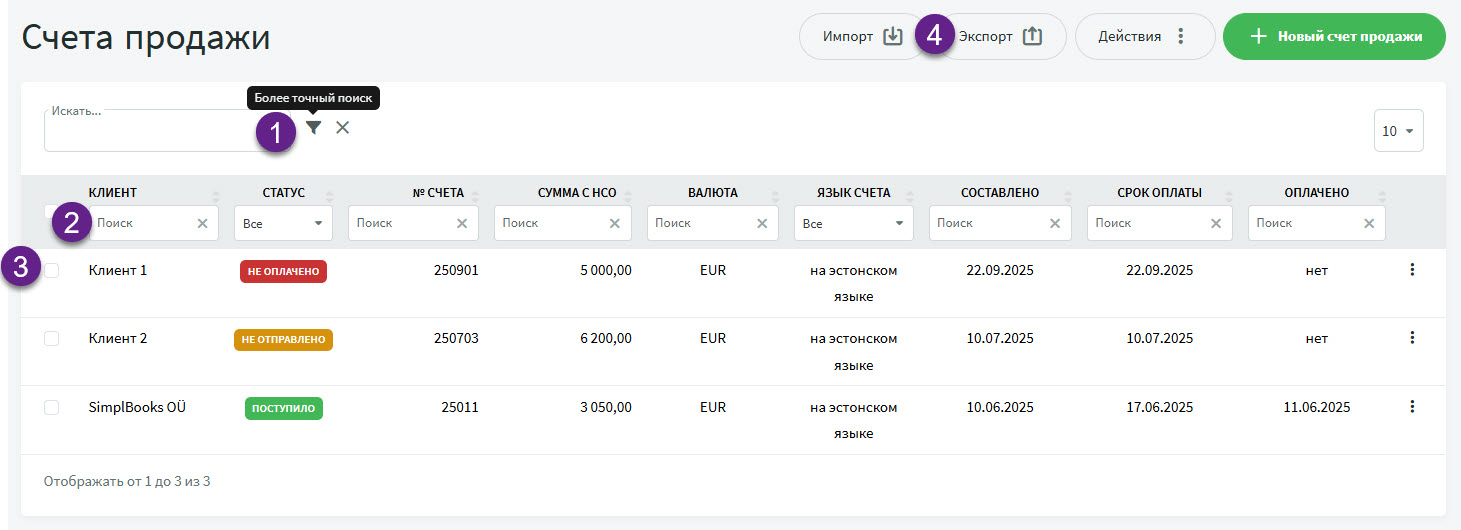Open the Действия actions menu
The width and height of the screenshot is (1461, 530).
(1144, 37)
